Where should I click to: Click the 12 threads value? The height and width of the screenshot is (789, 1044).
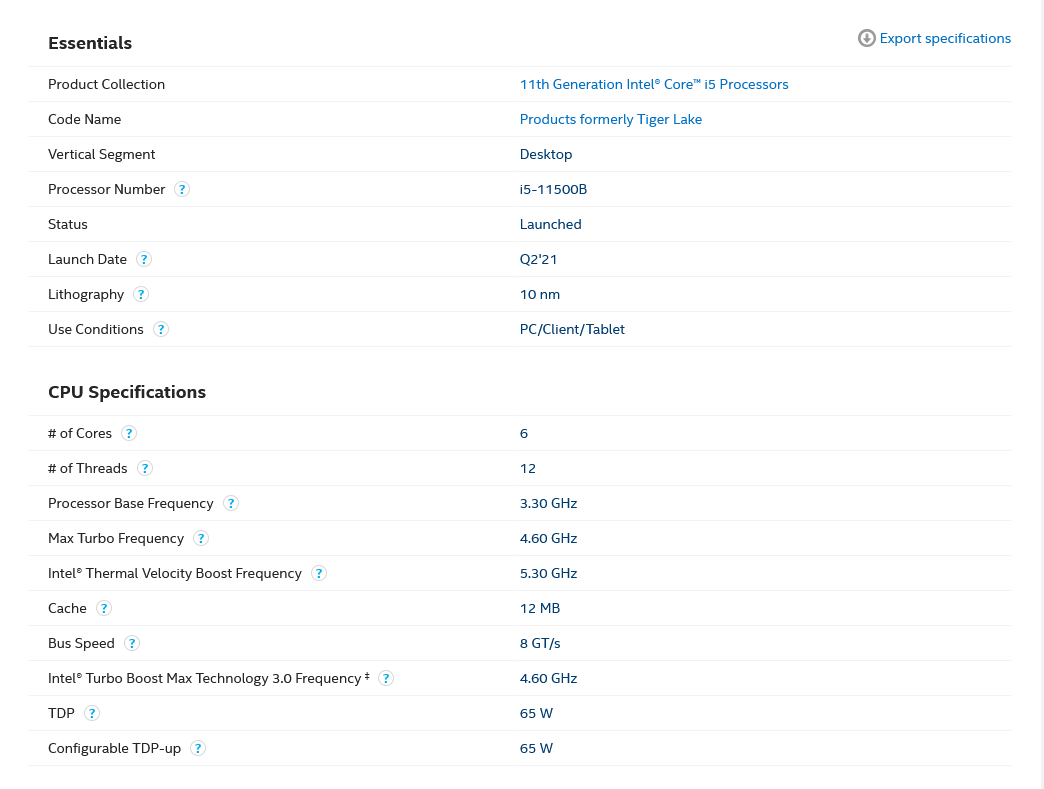527,468
